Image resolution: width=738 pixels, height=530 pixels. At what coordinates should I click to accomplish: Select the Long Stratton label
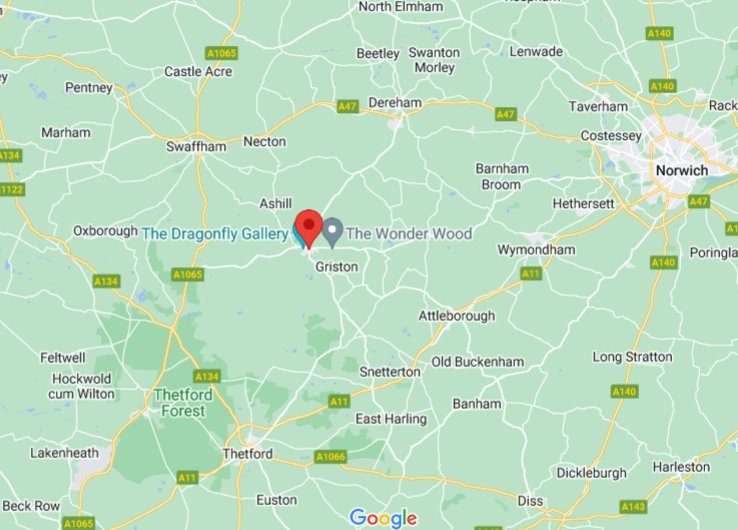[632, 357]
